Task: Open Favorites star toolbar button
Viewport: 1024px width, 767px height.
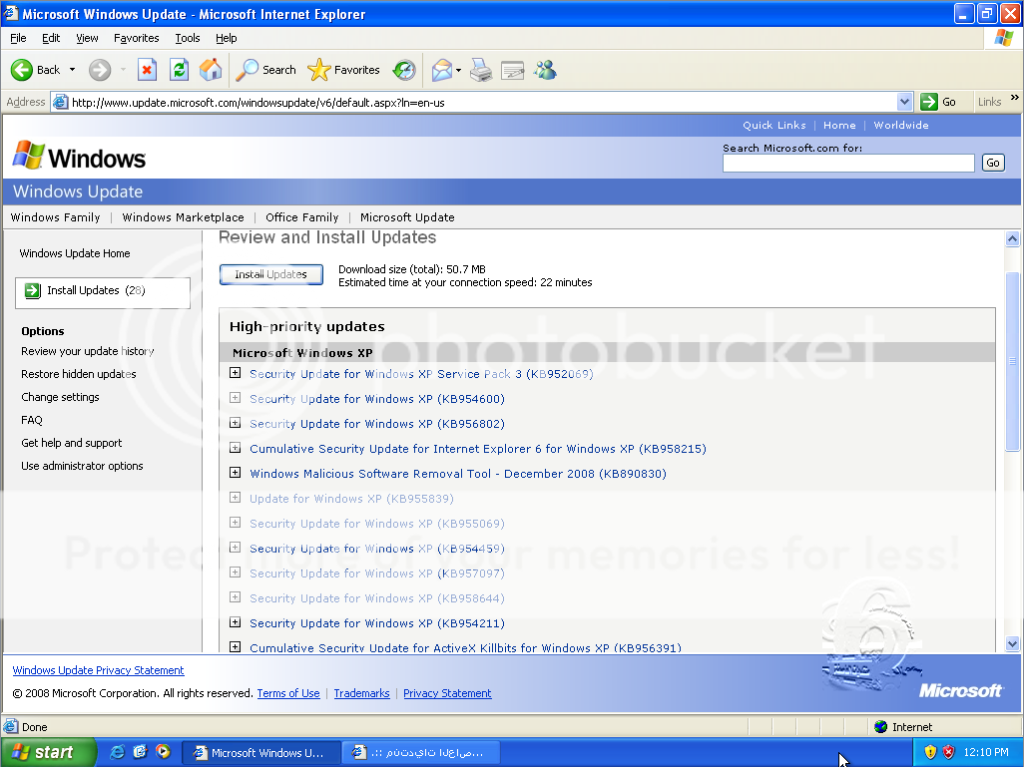Action: [x=344, y=70]
